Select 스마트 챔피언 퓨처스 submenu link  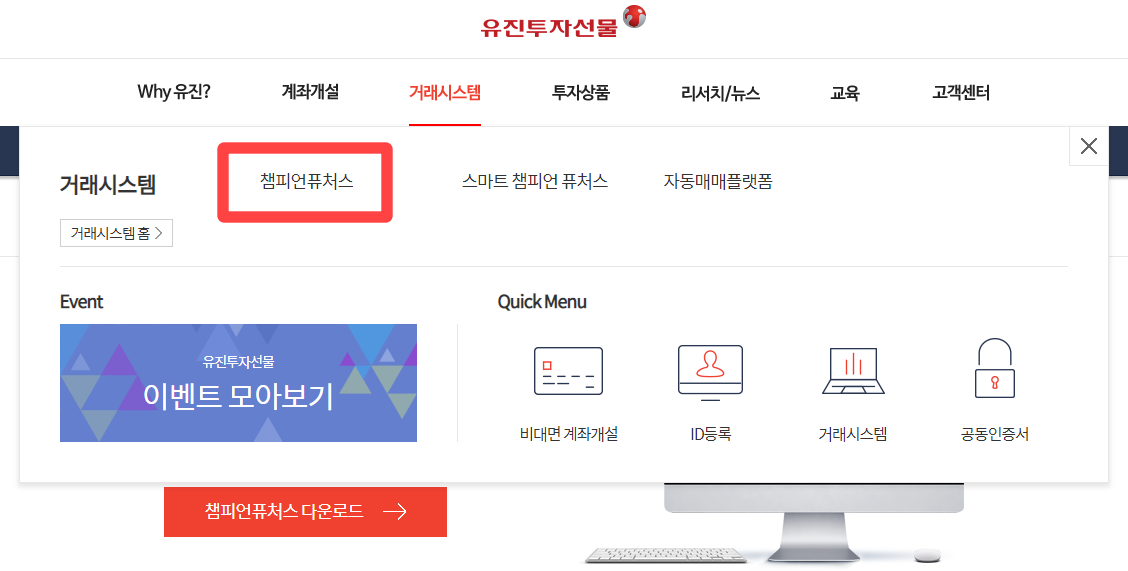coord(535,181)
